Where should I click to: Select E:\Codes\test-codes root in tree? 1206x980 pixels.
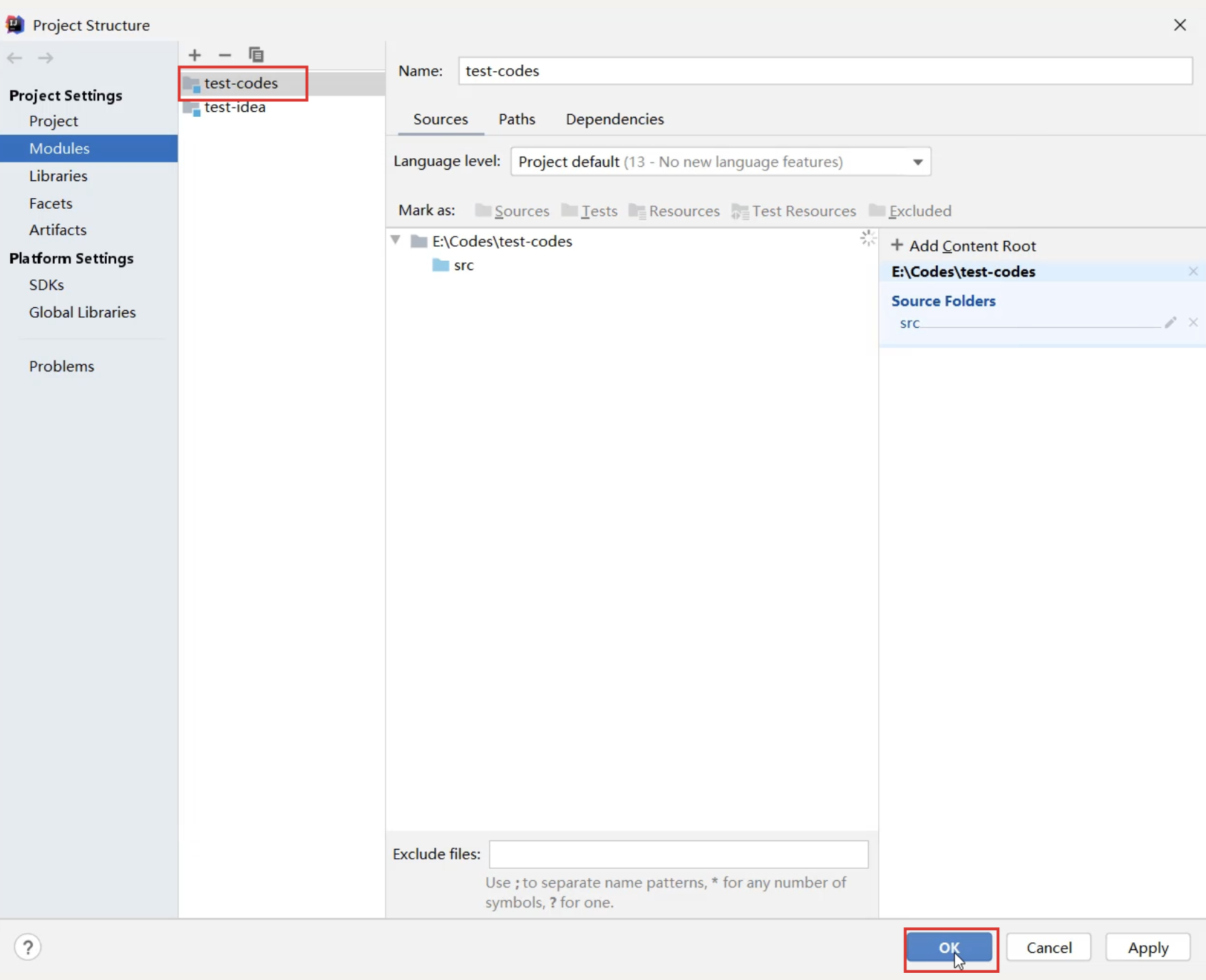click(492, 241)
